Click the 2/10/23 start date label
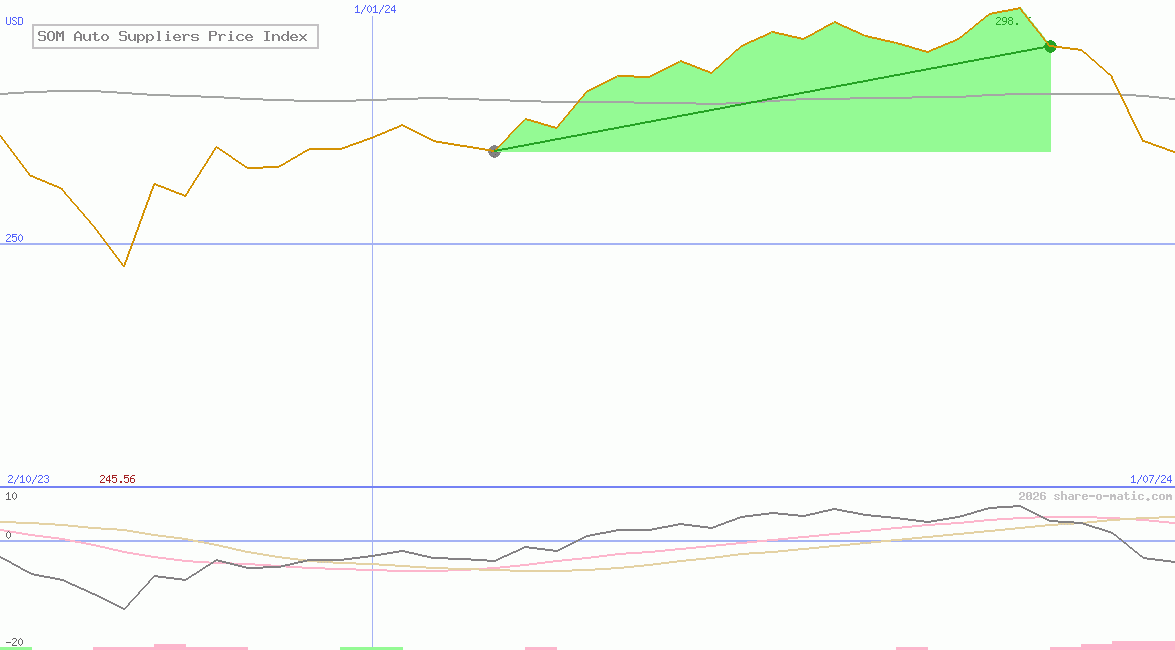The height and width of the screenshot is (650, 1175). (28, 479)
